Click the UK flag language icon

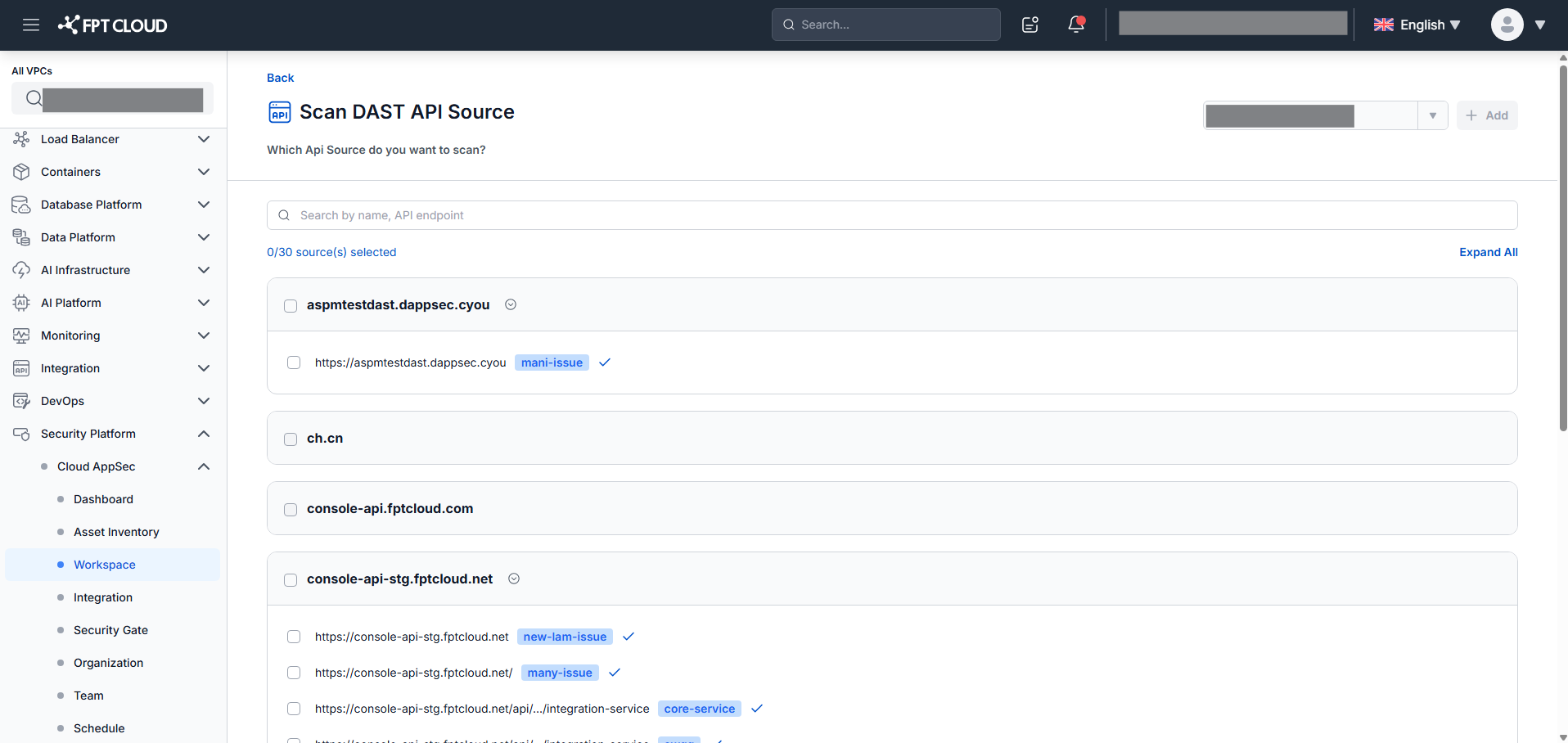tap(1383, 25)
